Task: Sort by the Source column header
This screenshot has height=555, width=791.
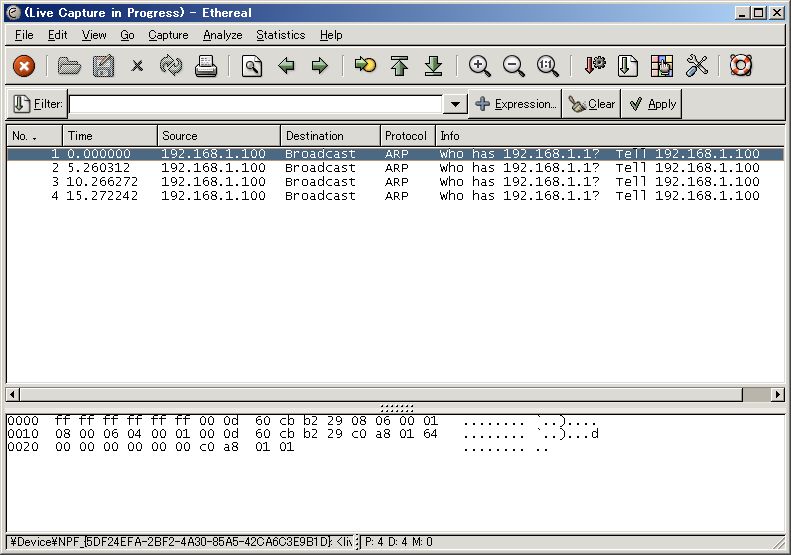Action: point(219,136)
